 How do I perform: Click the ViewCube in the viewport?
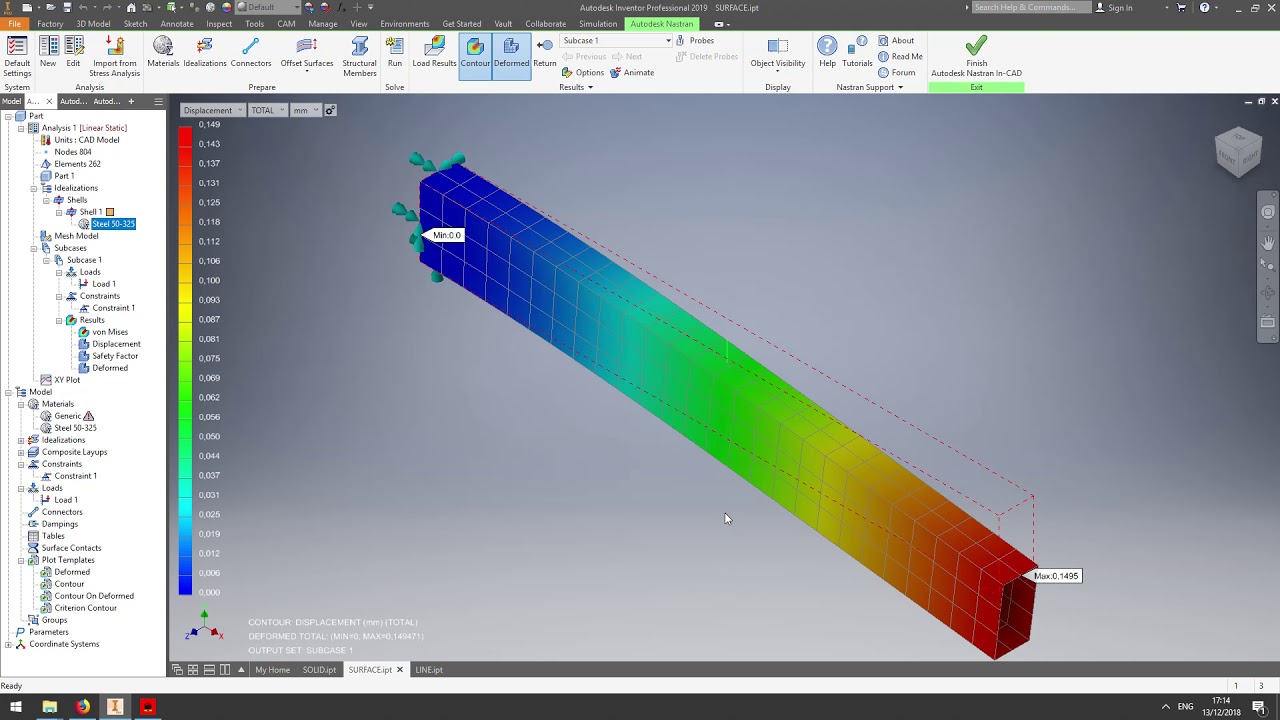click(x=1238, y=152)
